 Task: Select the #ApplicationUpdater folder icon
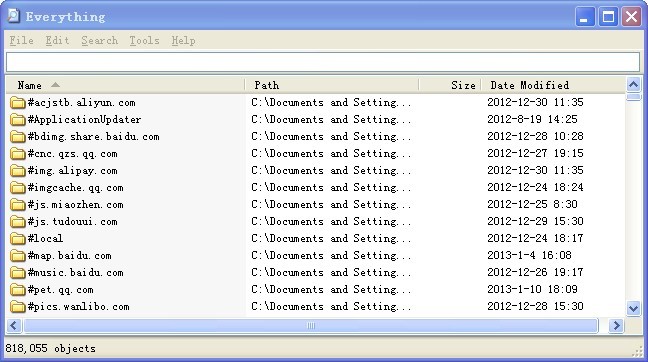pos(17,119)
